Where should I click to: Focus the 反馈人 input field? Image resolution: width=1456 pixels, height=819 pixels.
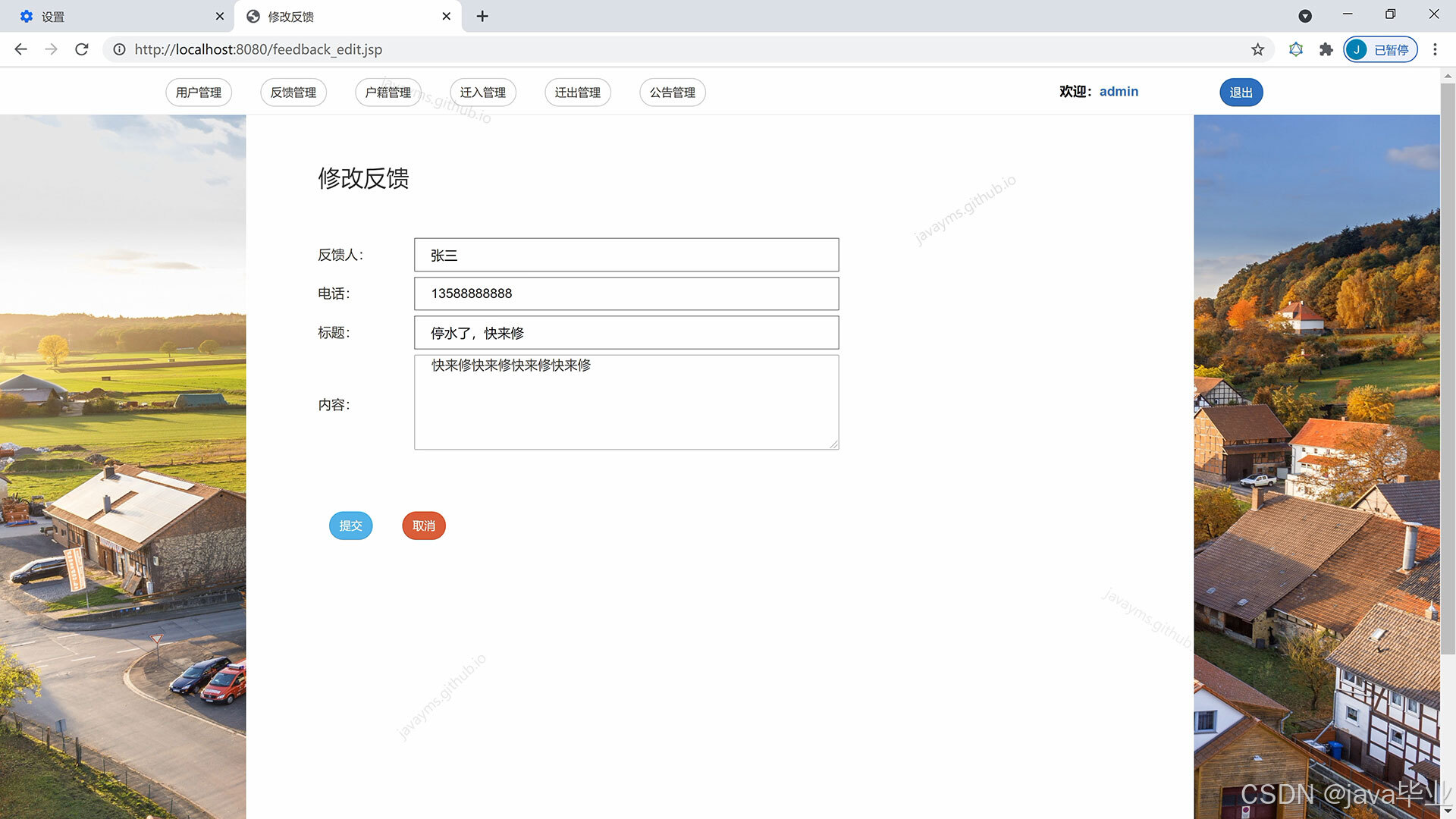click(626, 255)
